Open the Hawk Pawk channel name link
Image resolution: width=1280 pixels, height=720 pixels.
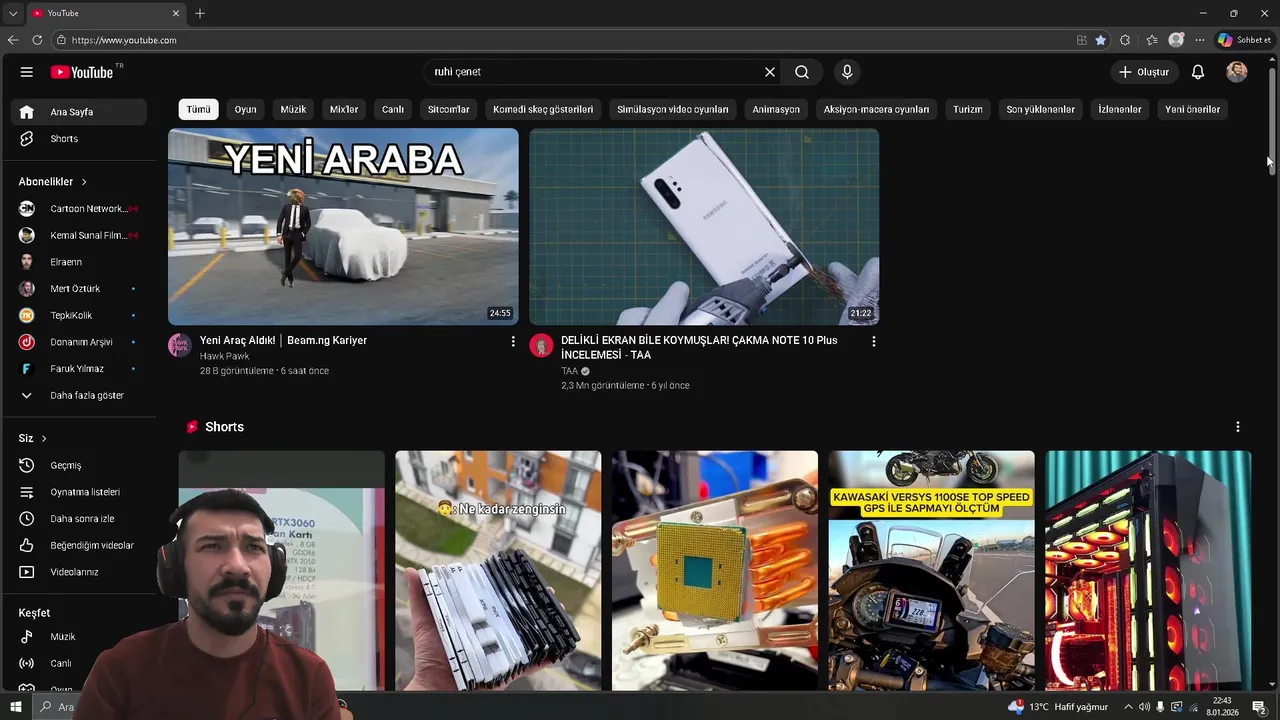click(x=224, y=356)
